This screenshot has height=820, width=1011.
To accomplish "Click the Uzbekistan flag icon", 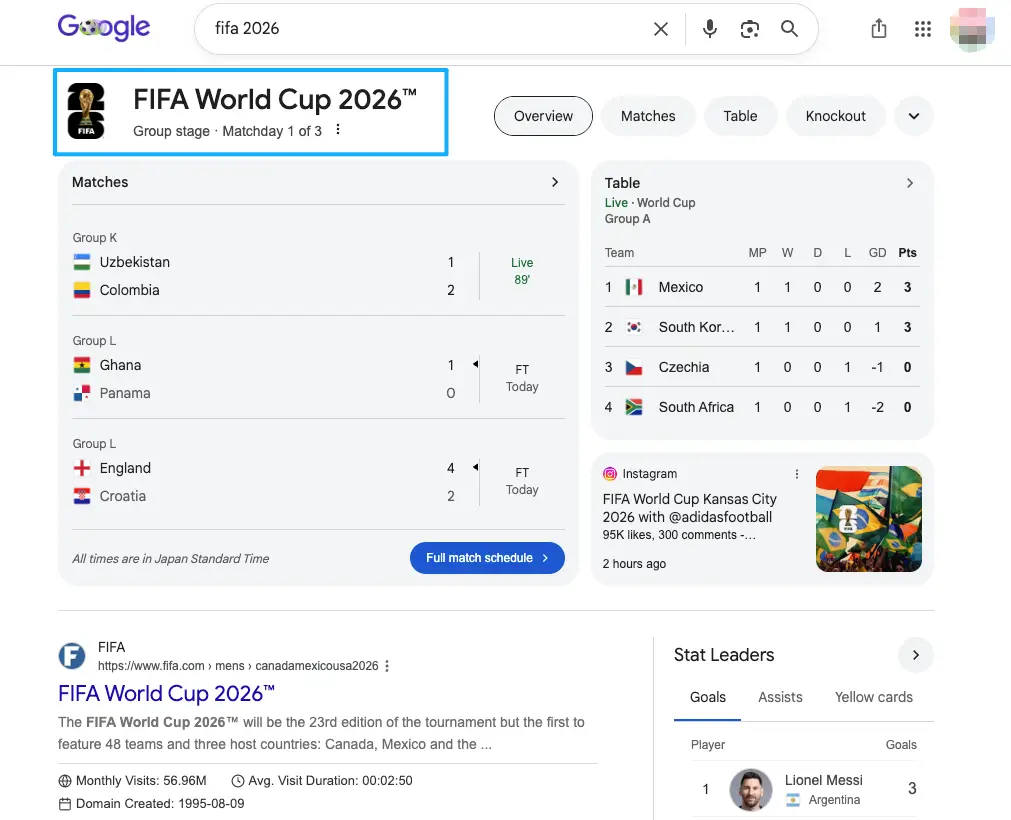I will click(82, 262).
